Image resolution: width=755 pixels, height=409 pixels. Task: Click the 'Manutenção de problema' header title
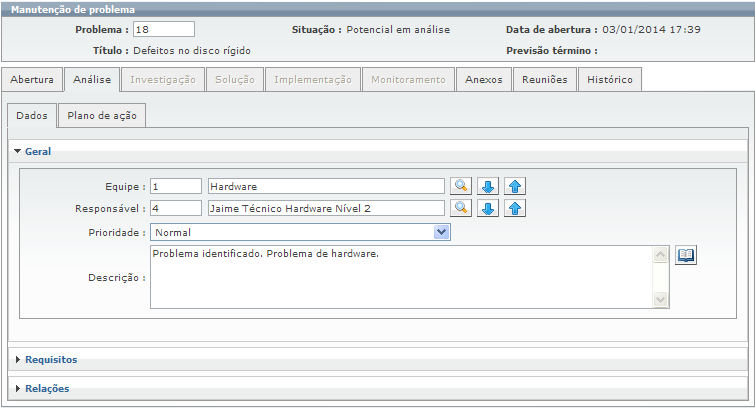(x=73, y=10)
